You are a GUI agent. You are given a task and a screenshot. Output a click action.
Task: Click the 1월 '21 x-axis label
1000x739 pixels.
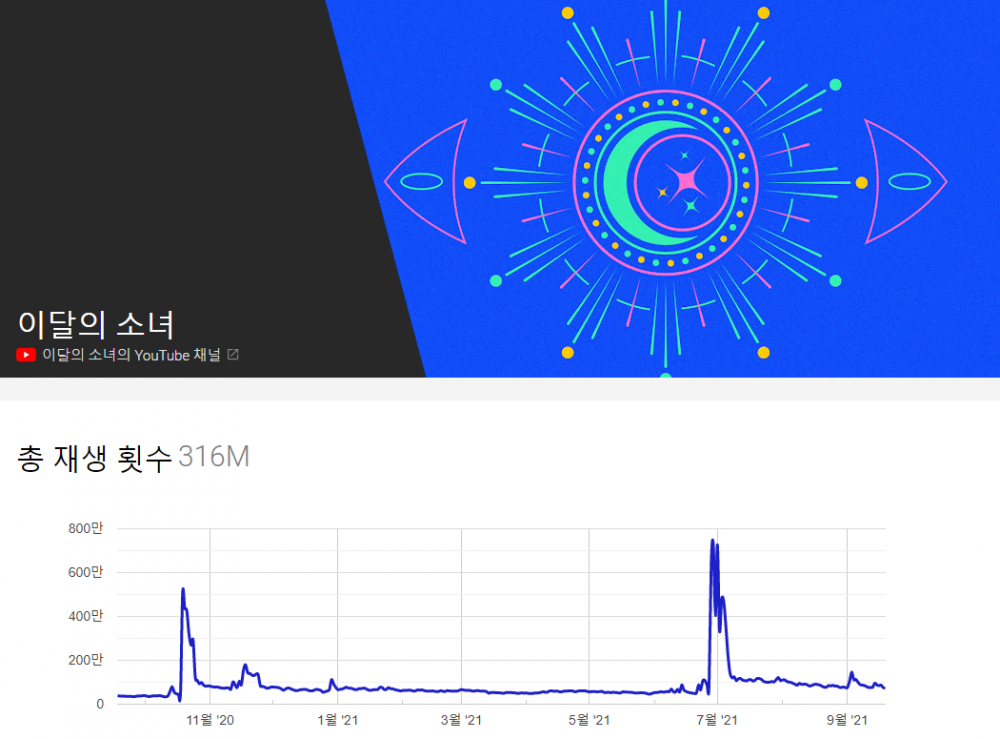[337, 721]
